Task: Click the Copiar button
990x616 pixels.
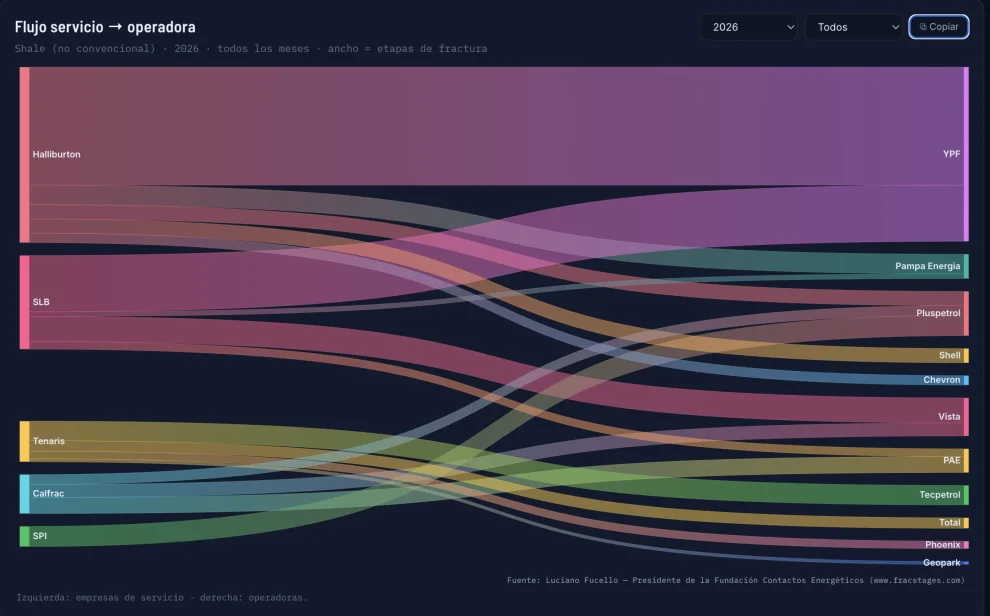Action: click(x=939, y=27)
